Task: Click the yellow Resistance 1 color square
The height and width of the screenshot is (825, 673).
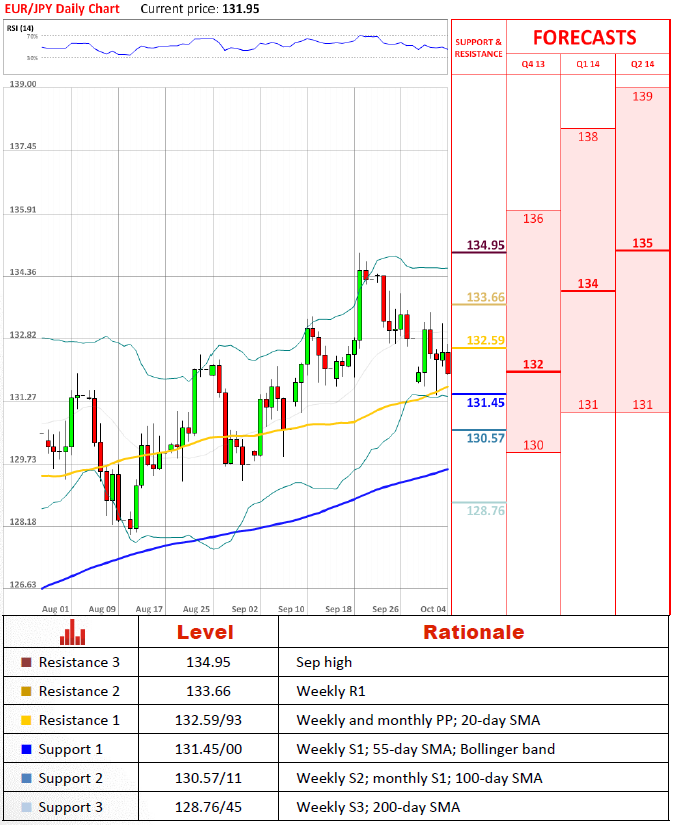Action: (x=25, y=720)
